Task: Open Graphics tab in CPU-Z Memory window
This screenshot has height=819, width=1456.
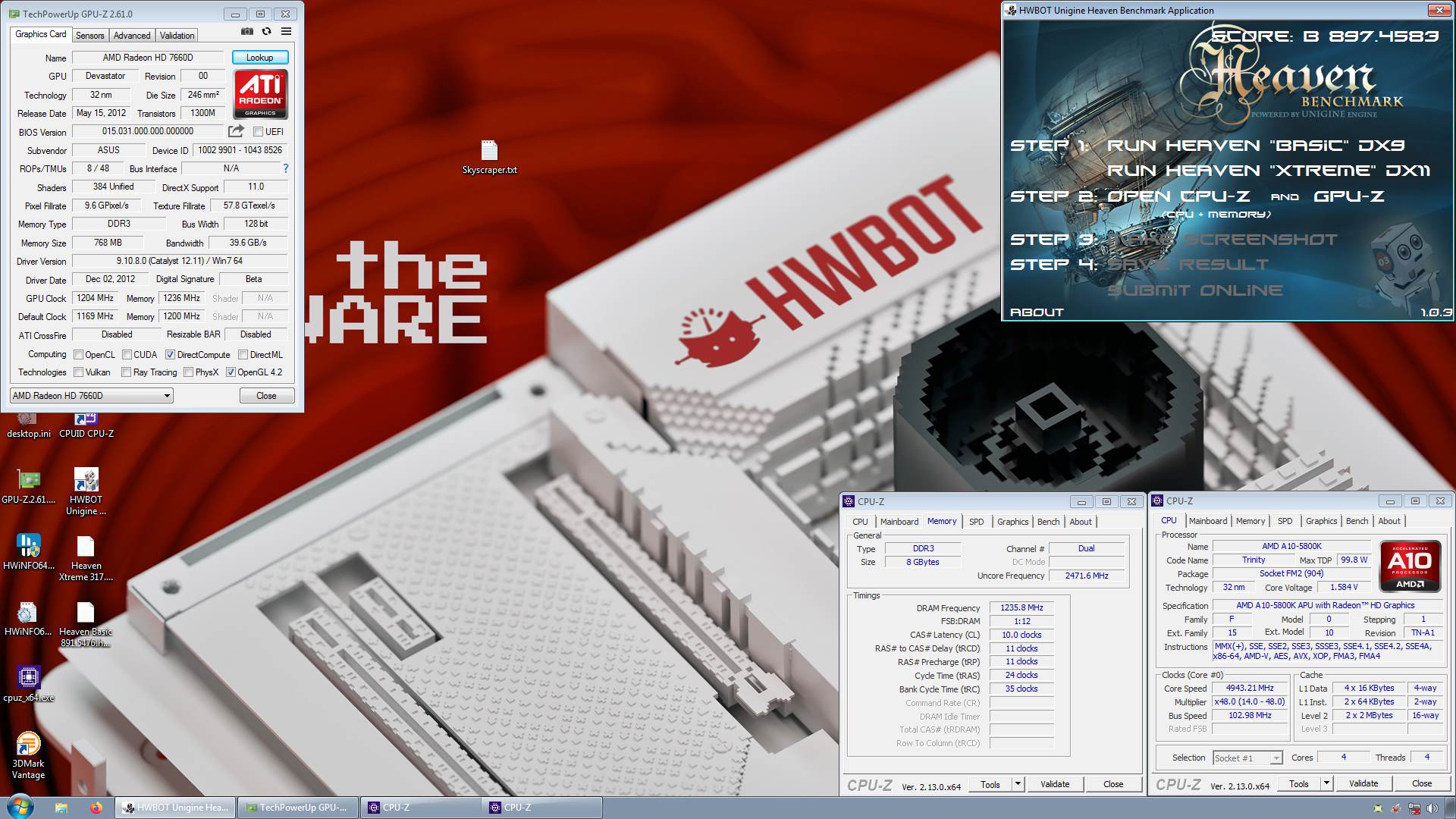Action: pos(1012,522)
